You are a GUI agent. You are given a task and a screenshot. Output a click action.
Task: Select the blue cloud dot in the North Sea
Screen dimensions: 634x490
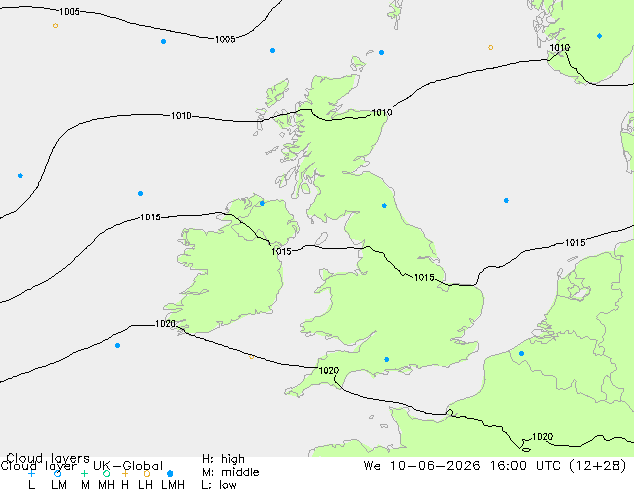tap(506, 201)
